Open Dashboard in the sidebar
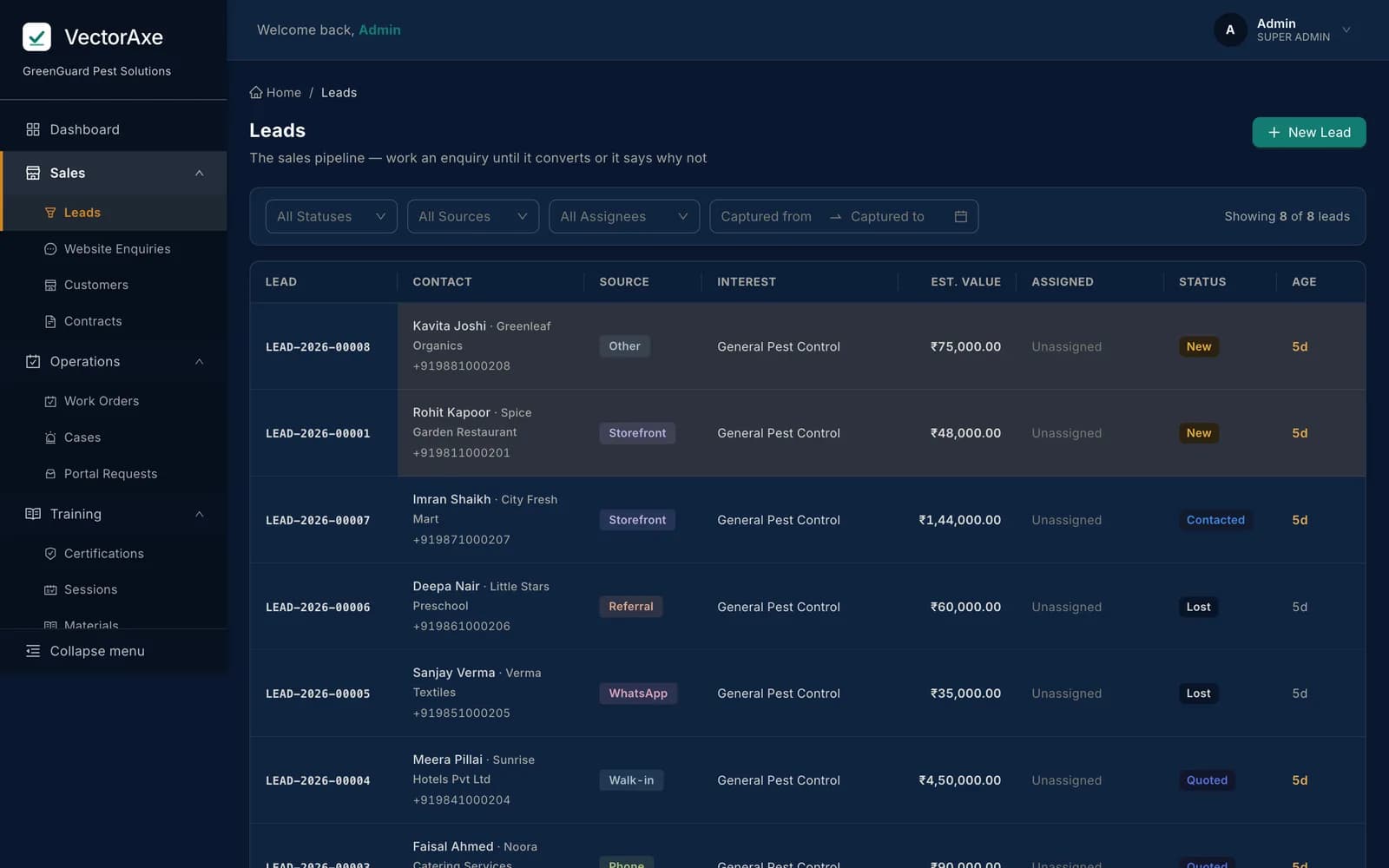Screen dimensions: 1389x868 click(114, 129)
